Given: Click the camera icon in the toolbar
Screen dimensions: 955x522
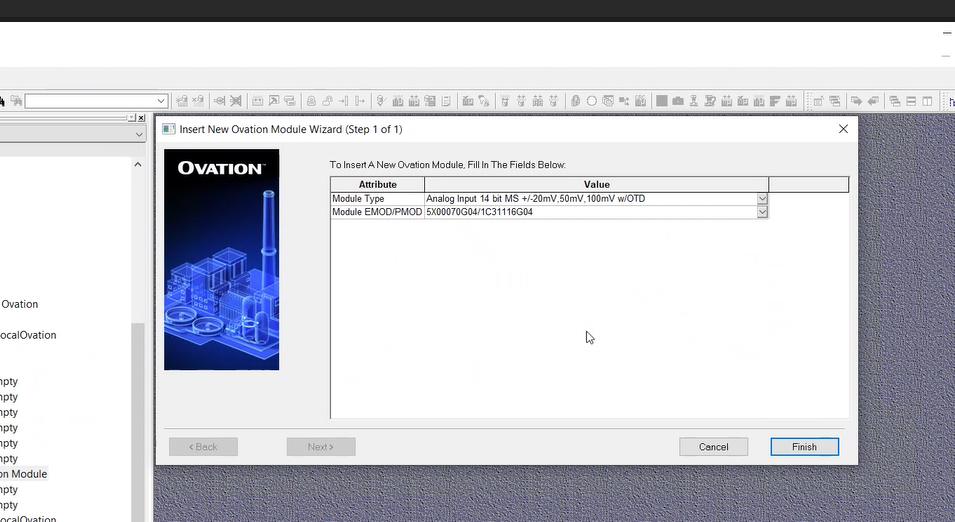Looking at the screenshot, I should [x=678, y=101].
